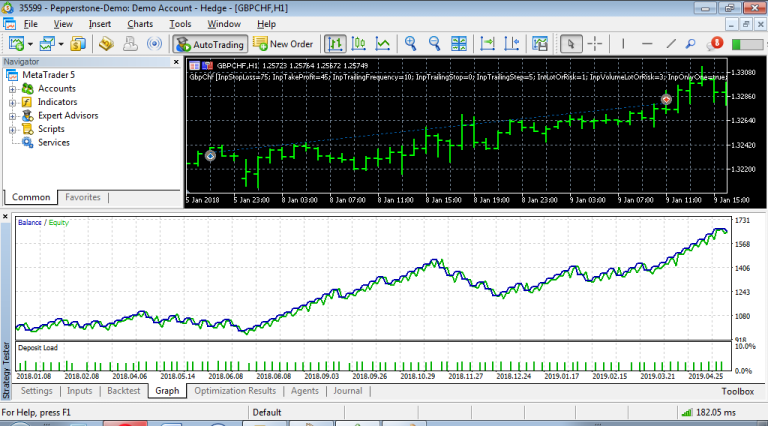The width and height of the screenshot is (768, 426).
Task: Click the tile windows grid icon
Action: point(459,44)
